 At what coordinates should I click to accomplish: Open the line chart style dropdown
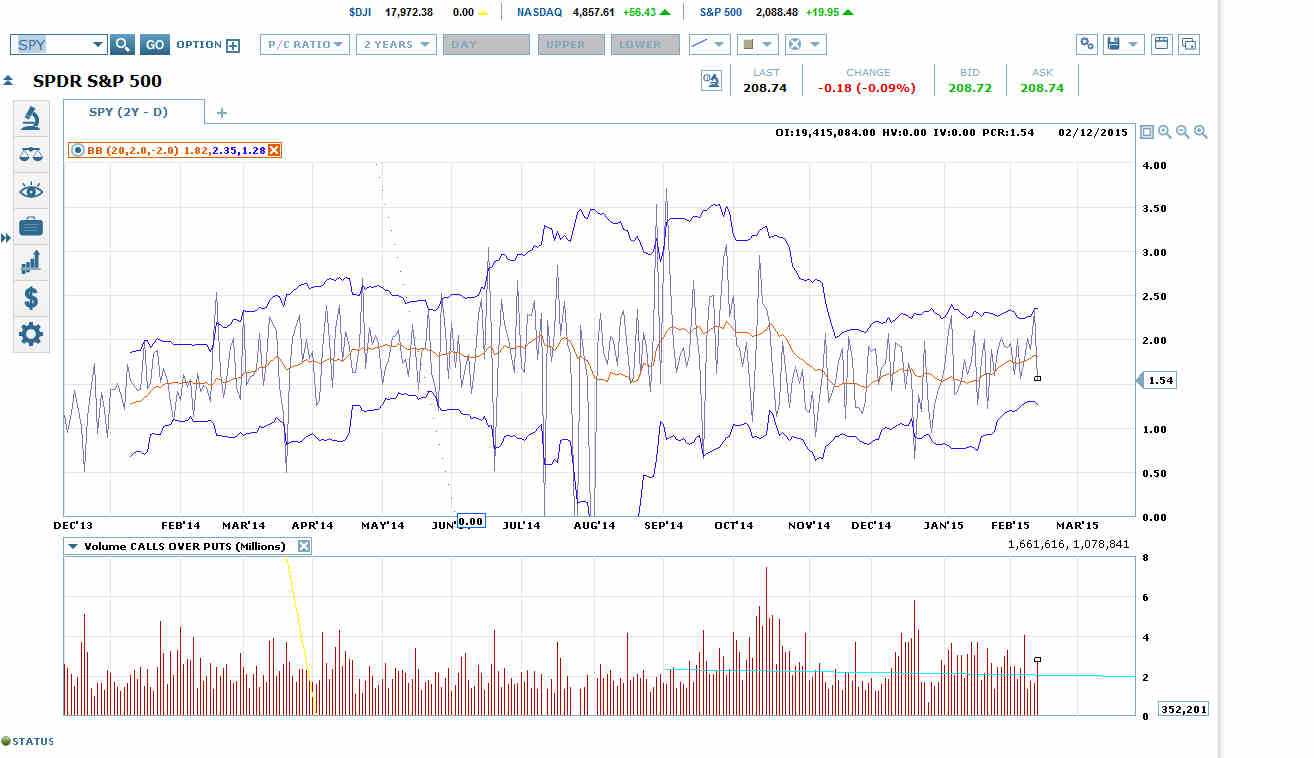tap(709, 45)
